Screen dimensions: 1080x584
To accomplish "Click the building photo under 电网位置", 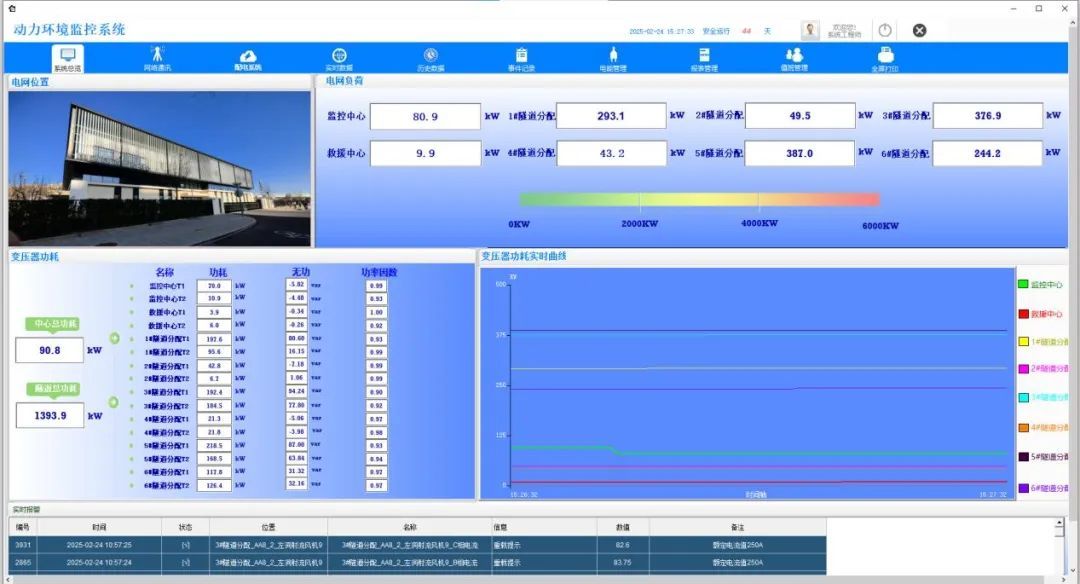I will tap(159, 168).
